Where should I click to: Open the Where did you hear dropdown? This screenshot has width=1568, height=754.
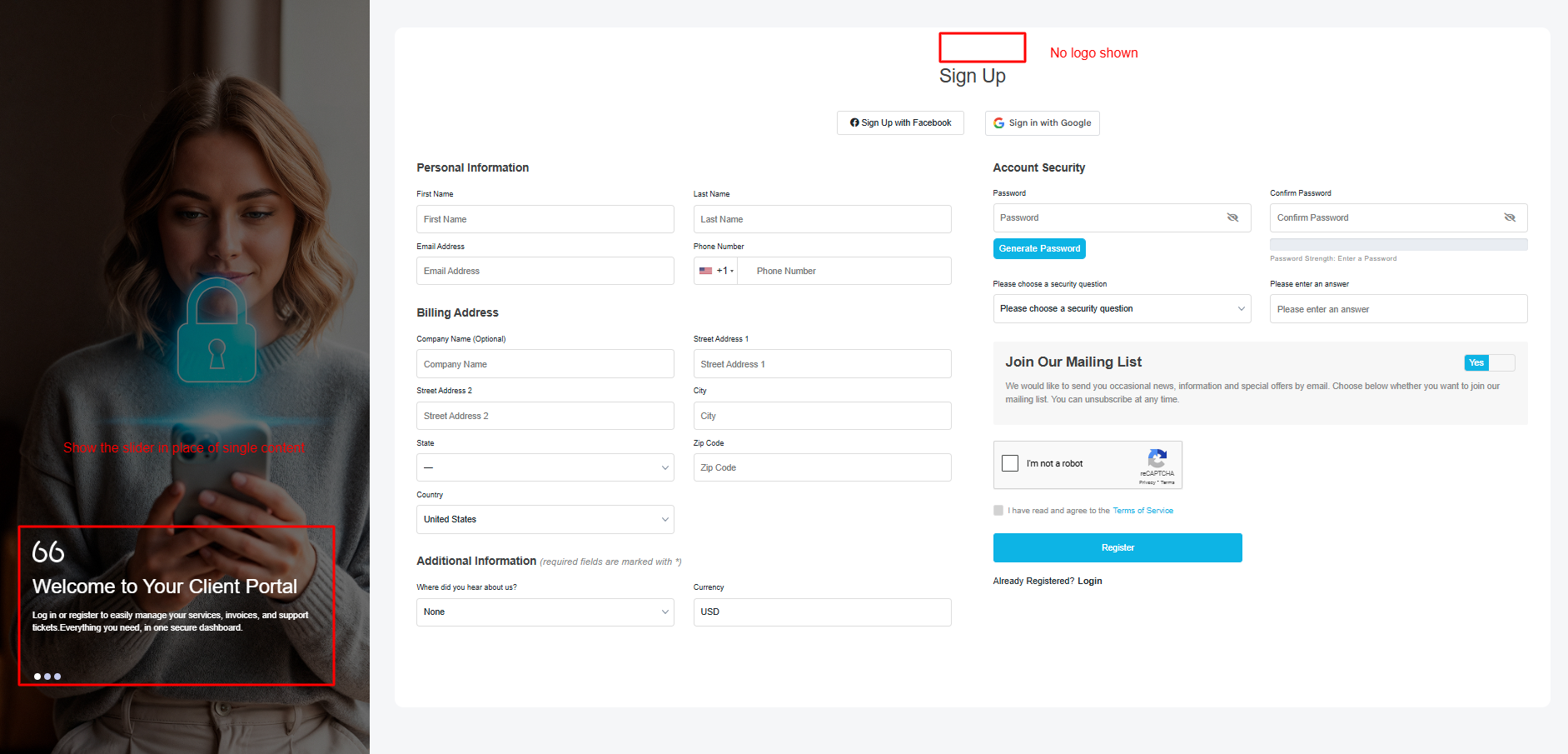[545, 612]
